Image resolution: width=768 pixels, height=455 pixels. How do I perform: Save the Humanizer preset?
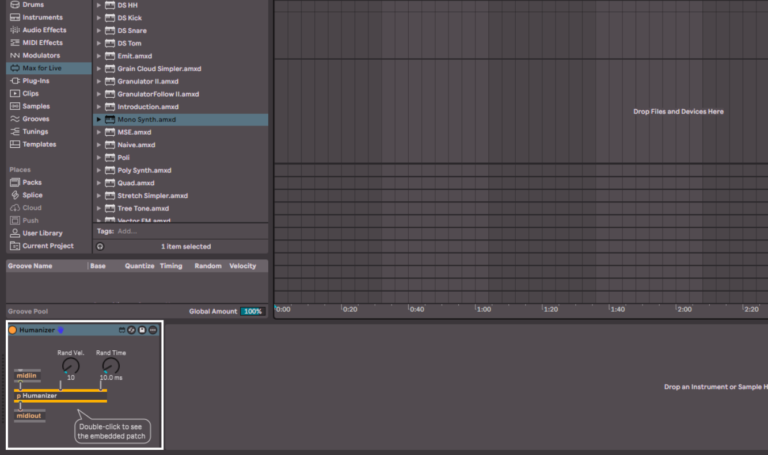click(x=142, y=330)
